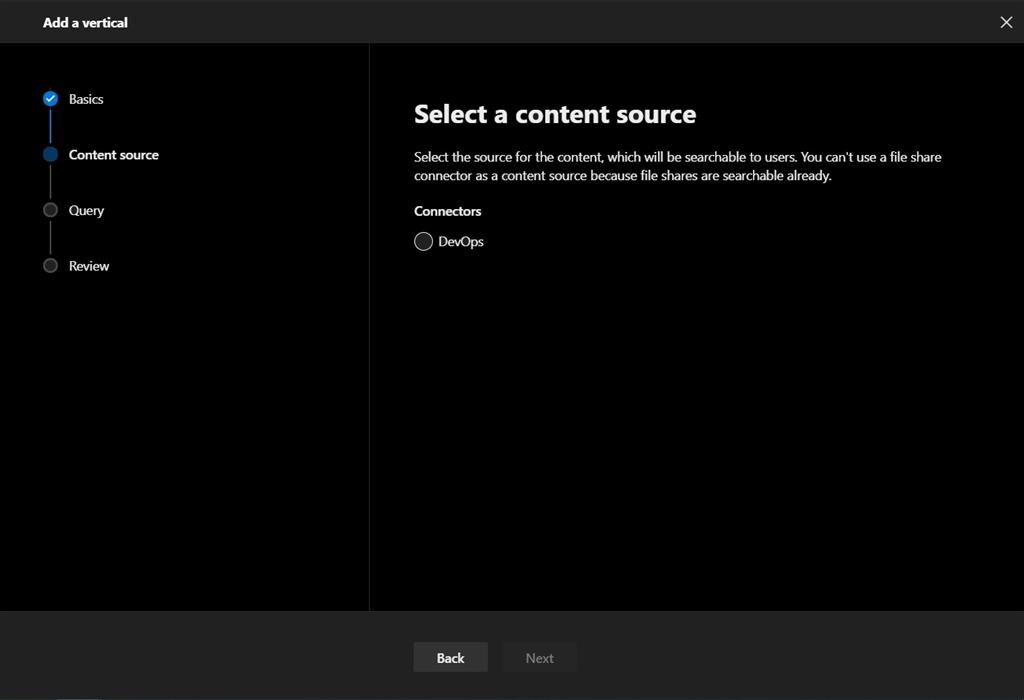
Task: Click the Add a vertical title text
Action: coord(84,22)
